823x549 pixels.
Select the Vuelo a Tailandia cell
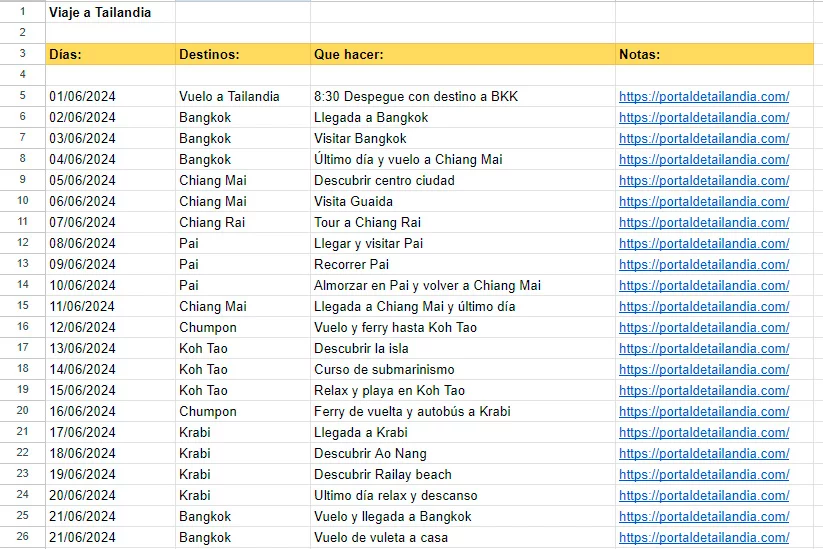coord(242,97)
